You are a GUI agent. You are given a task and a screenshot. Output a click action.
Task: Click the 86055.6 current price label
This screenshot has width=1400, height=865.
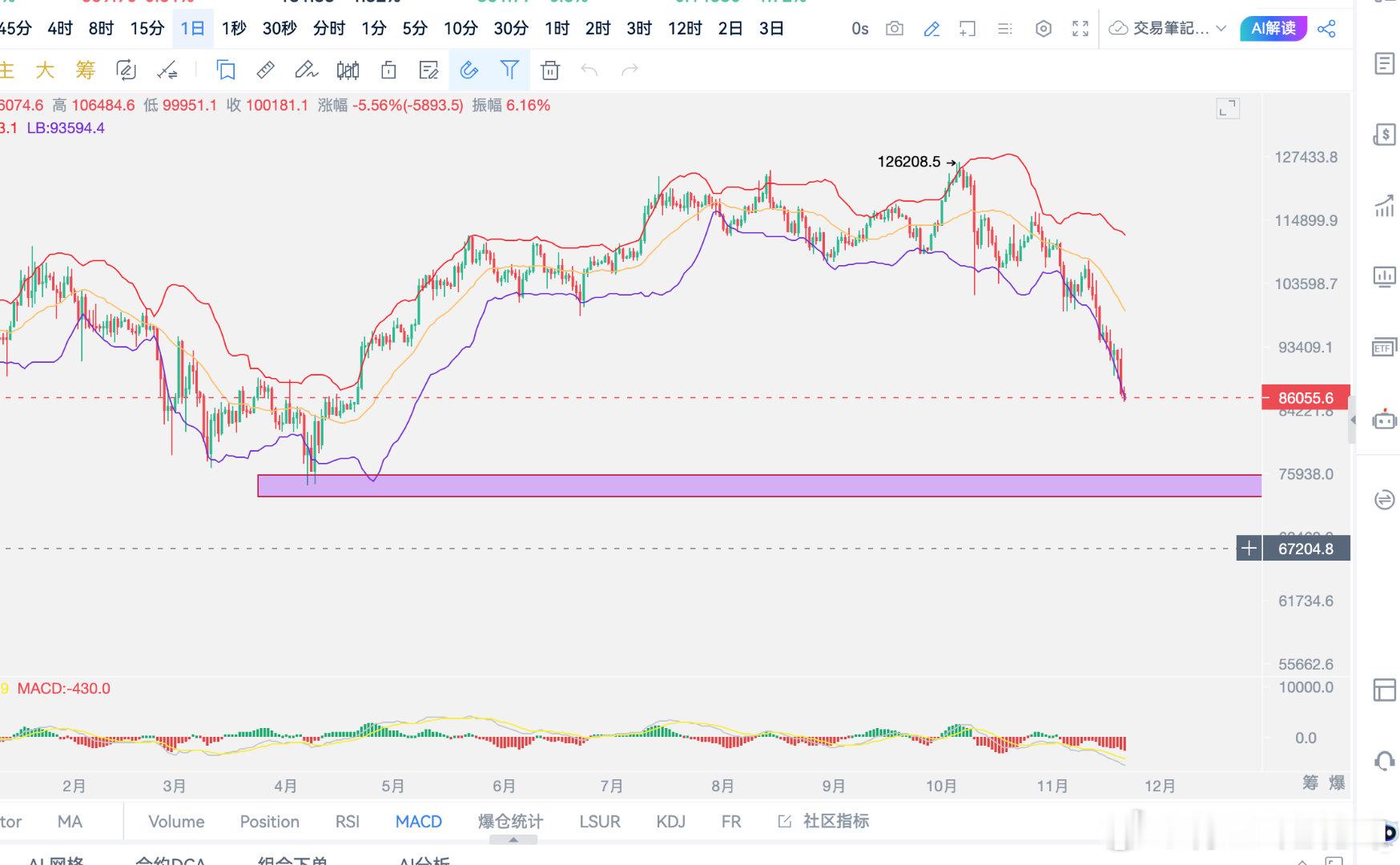coord(1305,398)
